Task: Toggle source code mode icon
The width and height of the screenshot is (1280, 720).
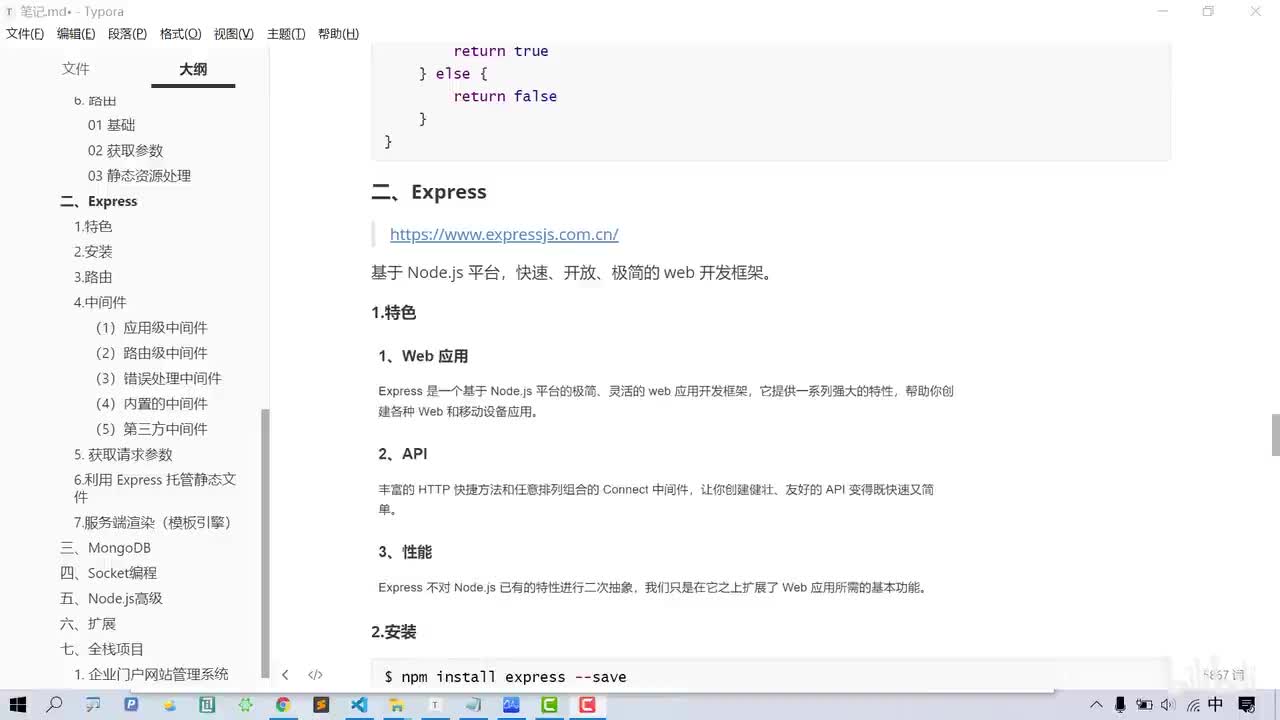Action: (x=315, y=675)
